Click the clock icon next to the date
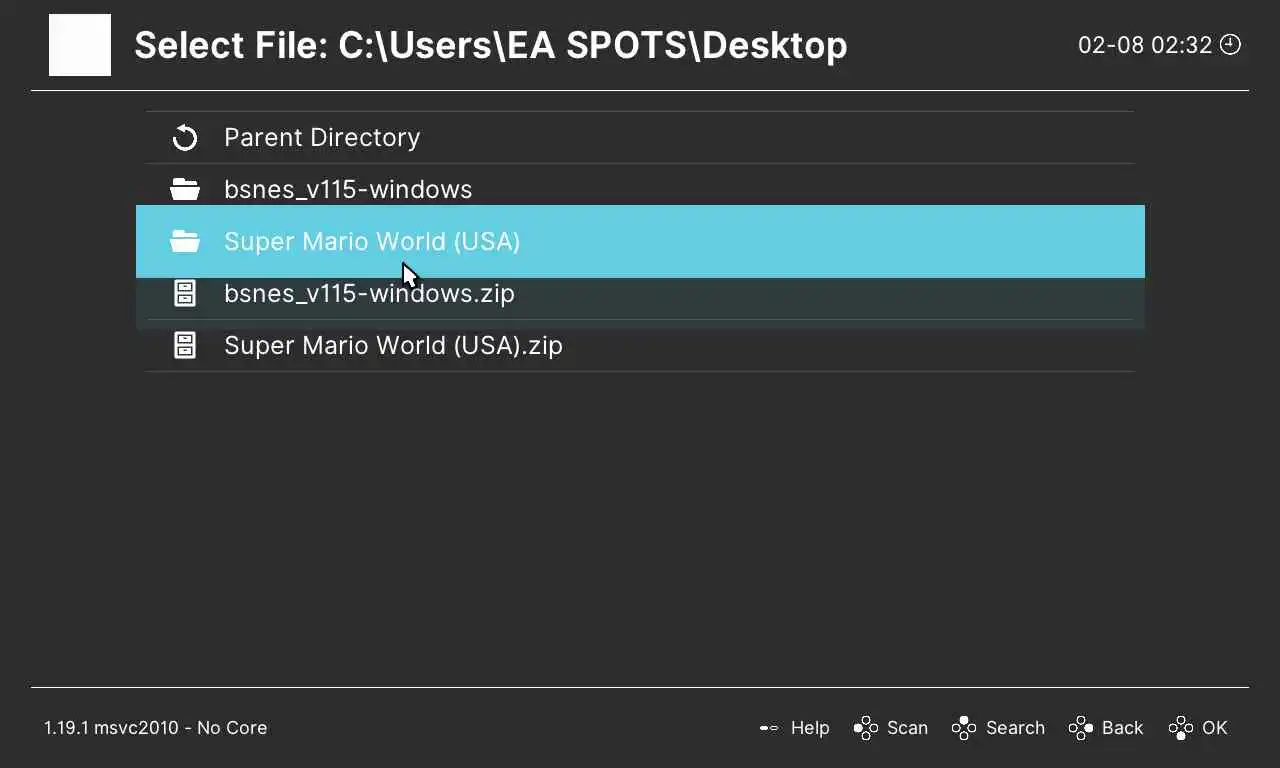The height and width of the screenshot is (768, 1280). pos(1231,45)
